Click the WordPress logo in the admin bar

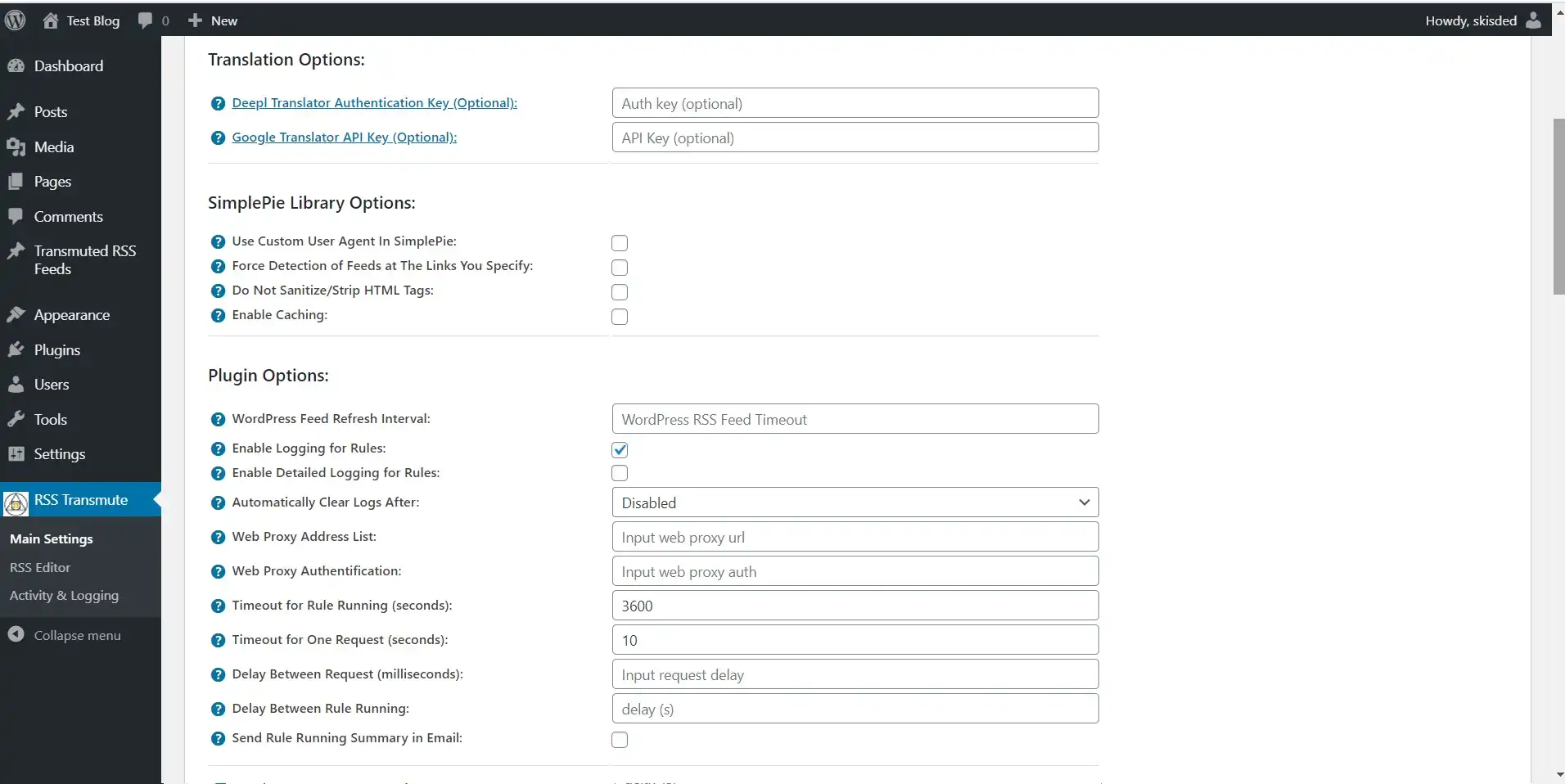point(15,20)
